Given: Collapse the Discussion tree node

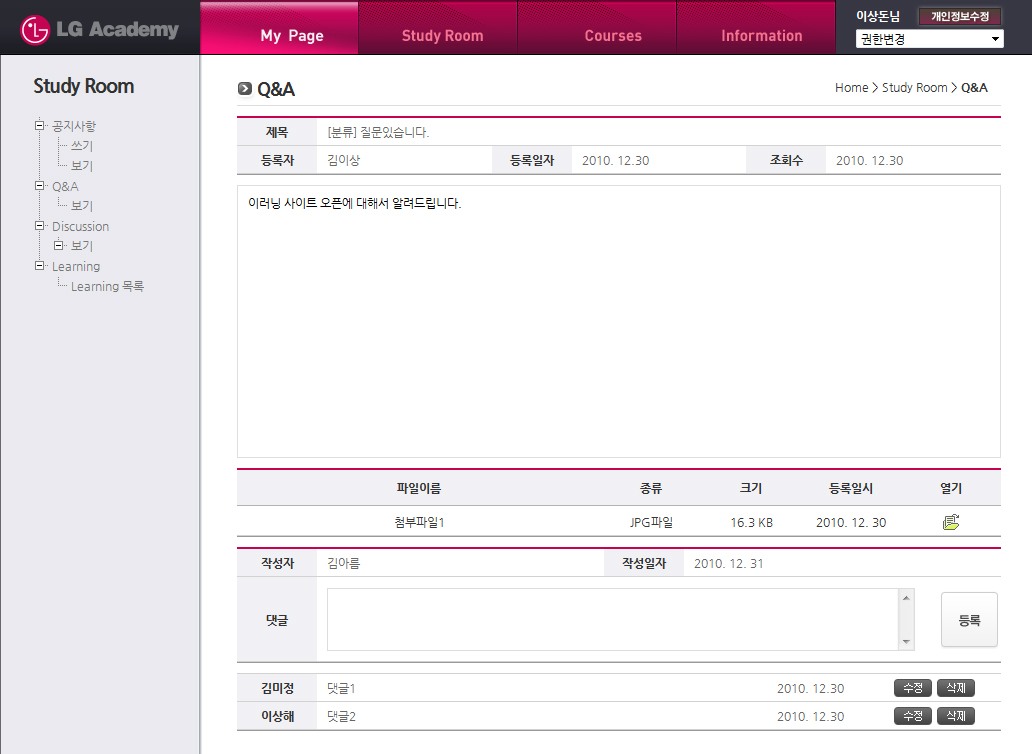Looking at the screenshot, I should point(40,226).
